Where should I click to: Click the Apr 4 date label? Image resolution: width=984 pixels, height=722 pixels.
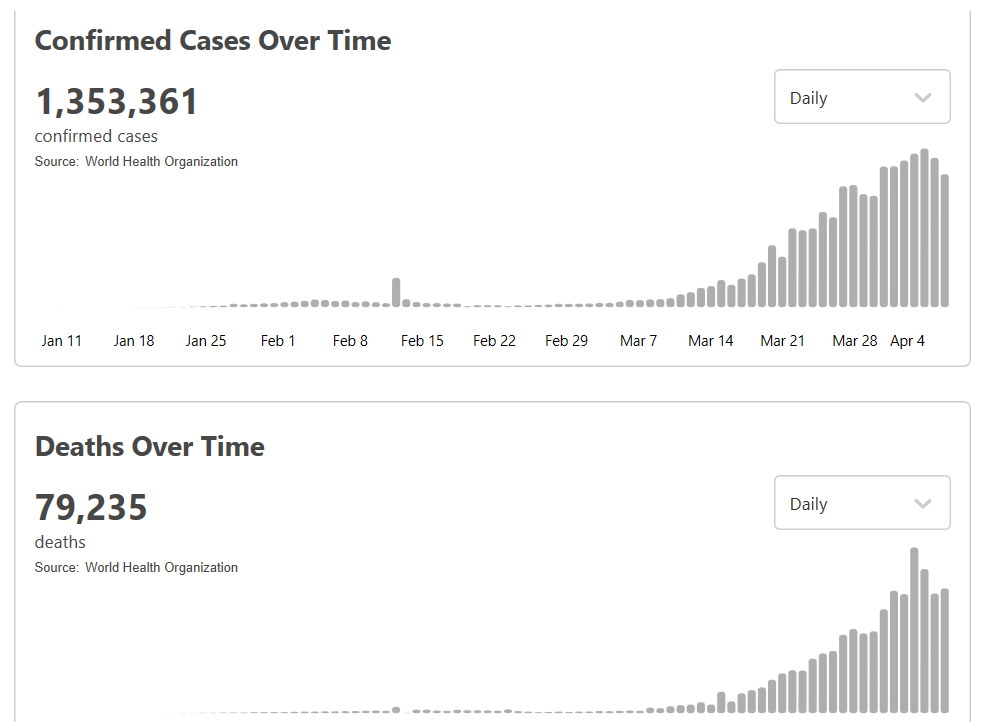pyautogui.click(x=907, y=341)
